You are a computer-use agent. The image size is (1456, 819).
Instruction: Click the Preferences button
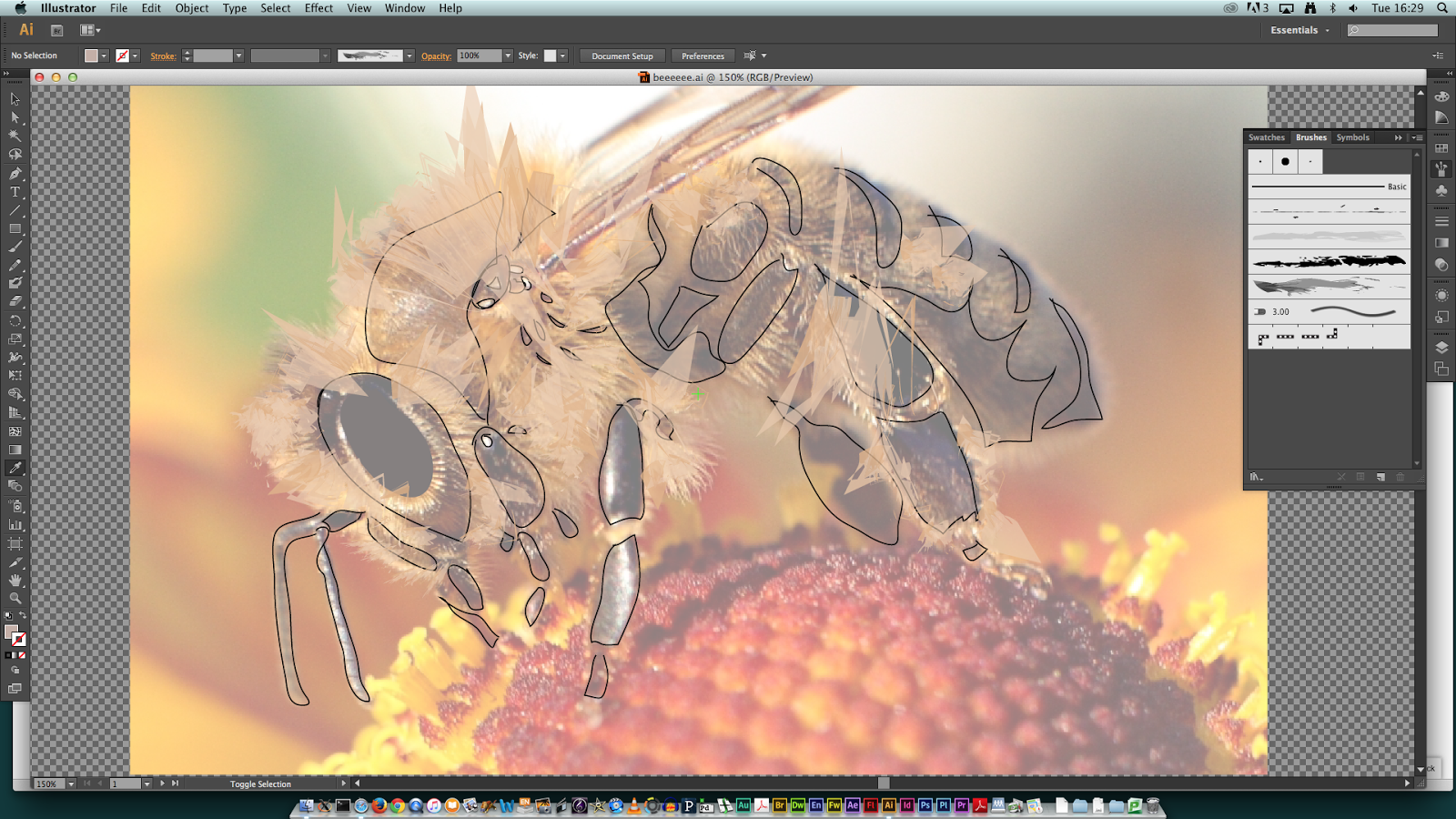click(x=703, y=56)
